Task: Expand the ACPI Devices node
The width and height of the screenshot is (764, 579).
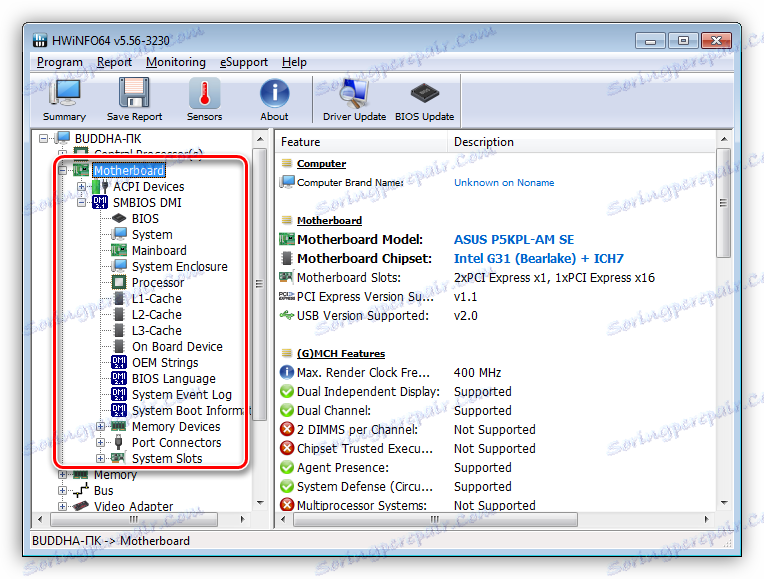Action: 81,187
